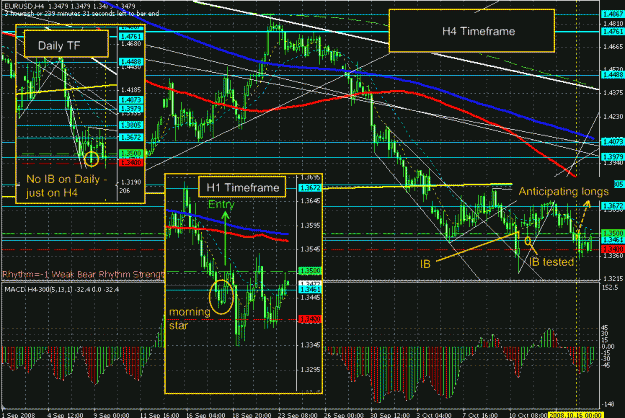This screenshot has height=418, width=625.
Task: Click the cyan 1.3979 tag in Daily inset
Action: [131, 109]
